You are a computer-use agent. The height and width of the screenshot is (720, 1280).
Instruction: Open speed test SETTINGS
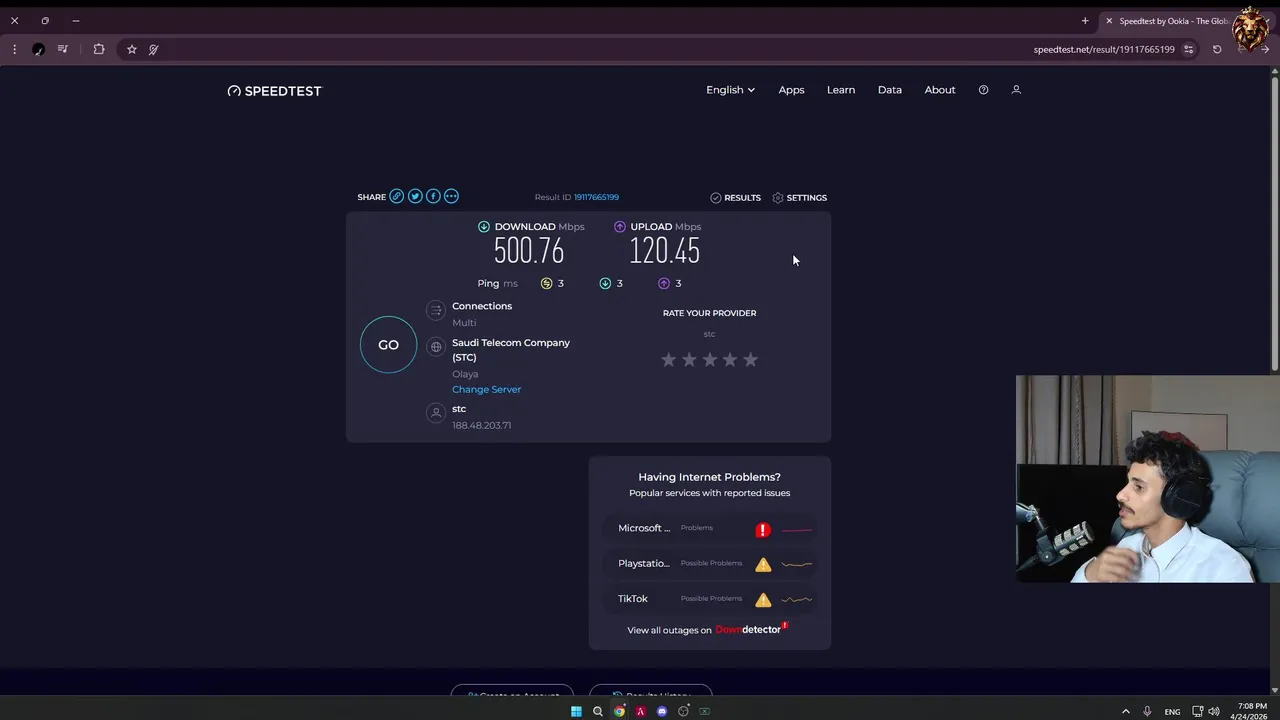[x=799, y=198]
